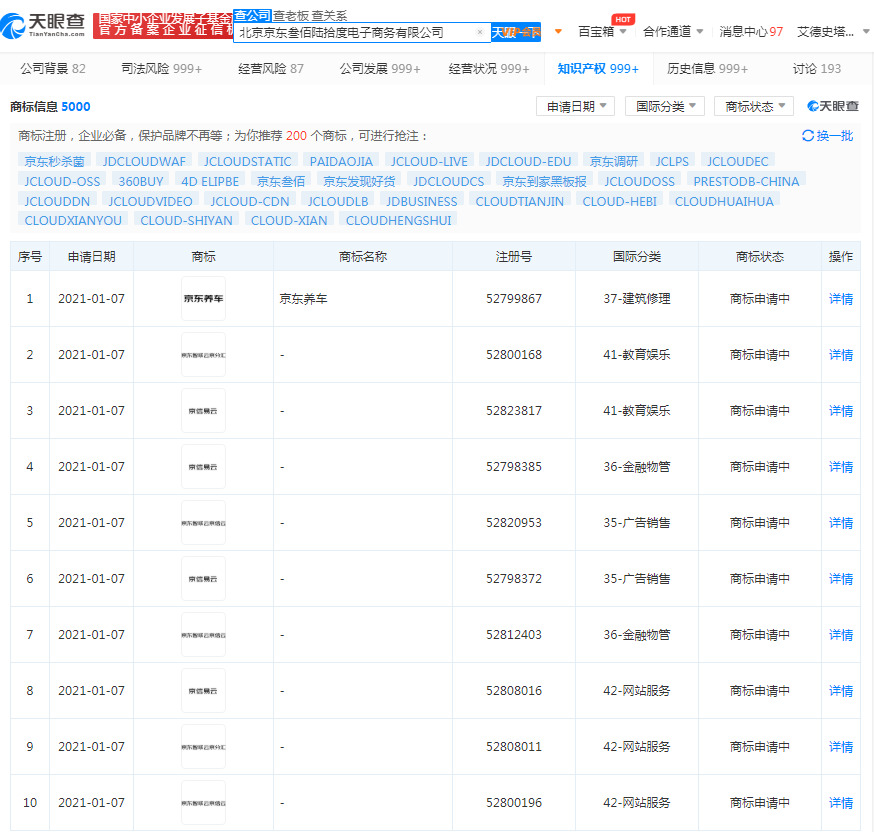The height and width of the screenshot is (832, 874).
Task: Open the user account menu 艾德史塔
Action: point(833,31)
